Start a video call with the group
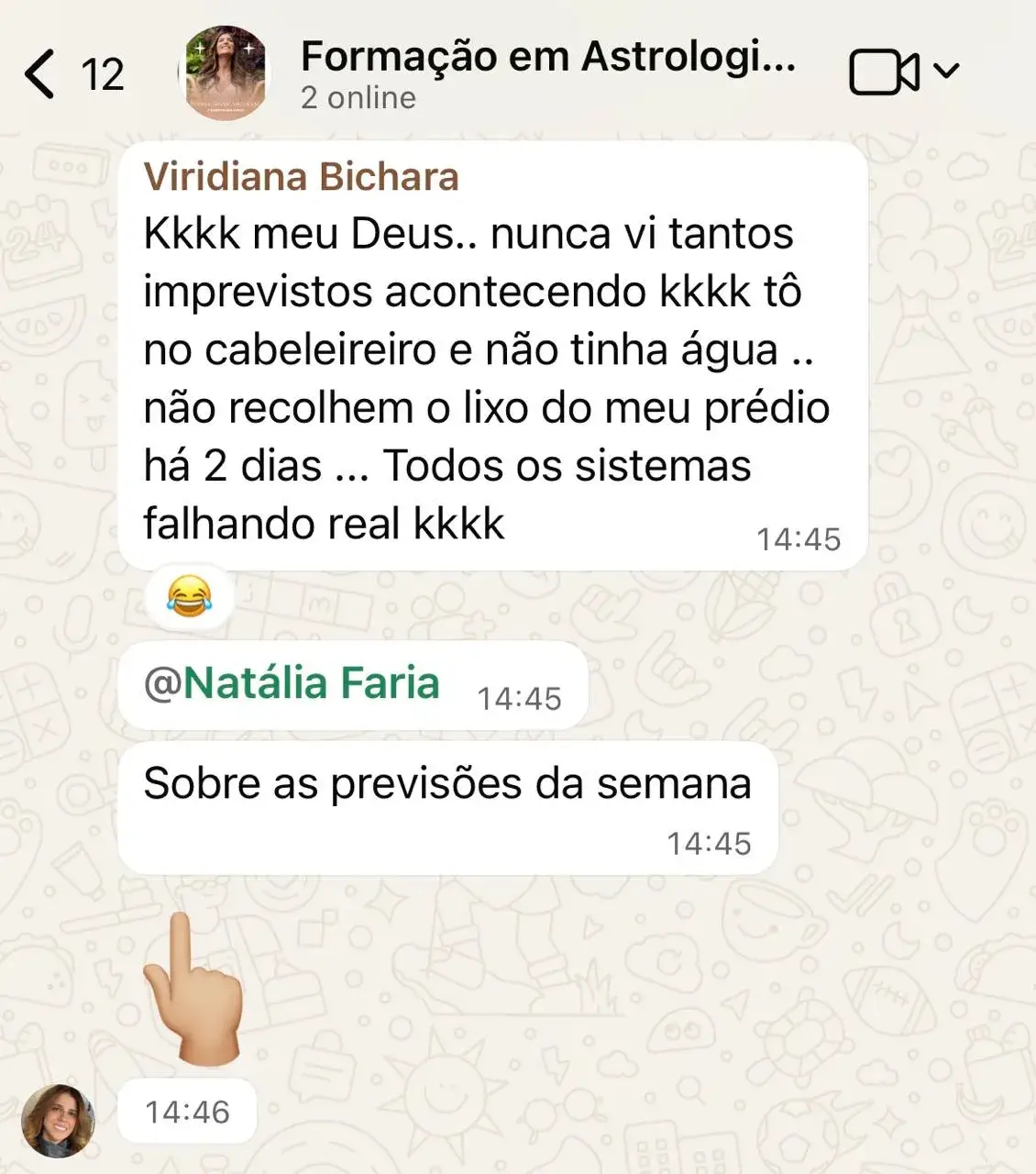The image size is (1036, 1174). [x=883, y=72]
